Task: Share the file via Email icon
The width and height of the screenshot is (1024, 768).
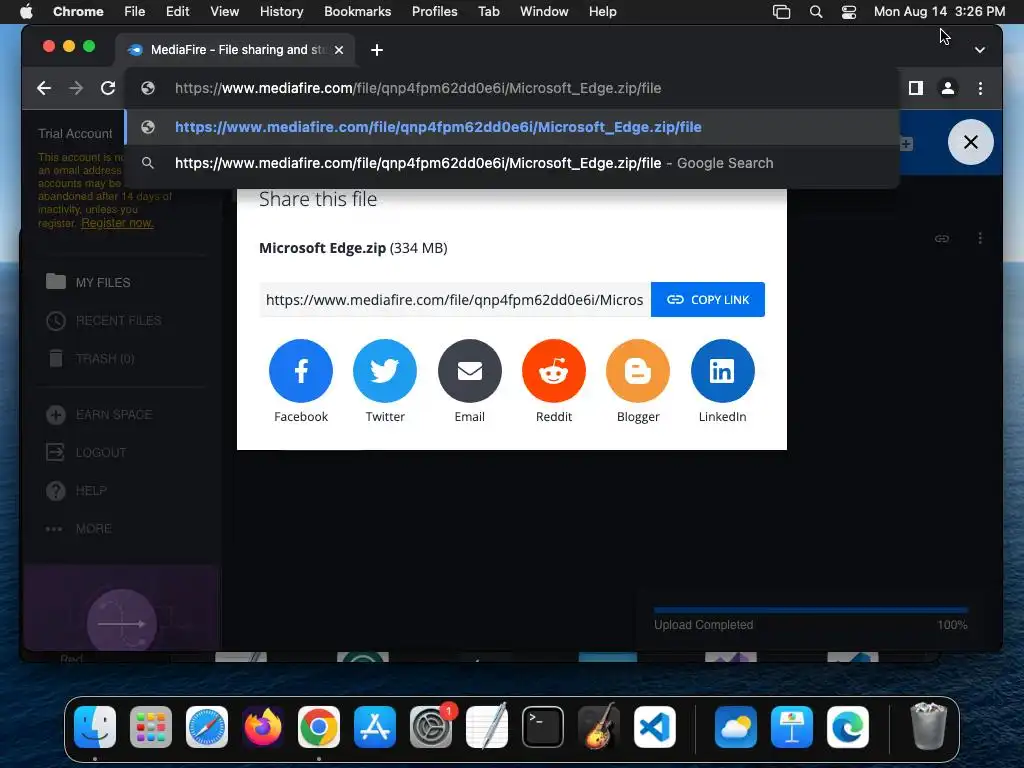Action: [470, 371]
